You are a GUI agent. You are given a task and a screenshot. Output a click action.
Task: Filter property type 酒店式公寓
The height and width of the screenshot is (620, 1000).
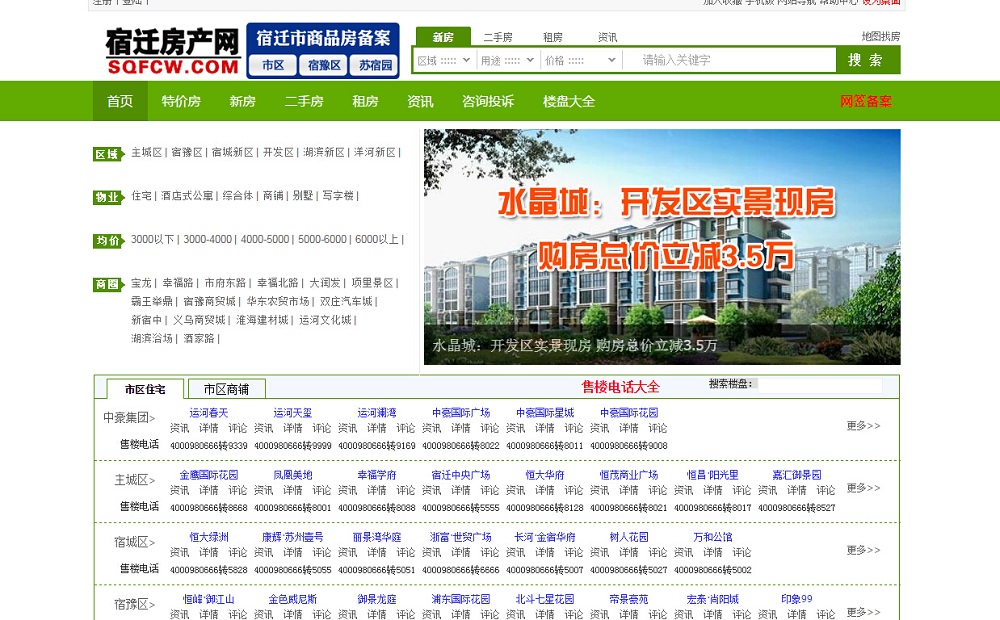coord(187,196)
